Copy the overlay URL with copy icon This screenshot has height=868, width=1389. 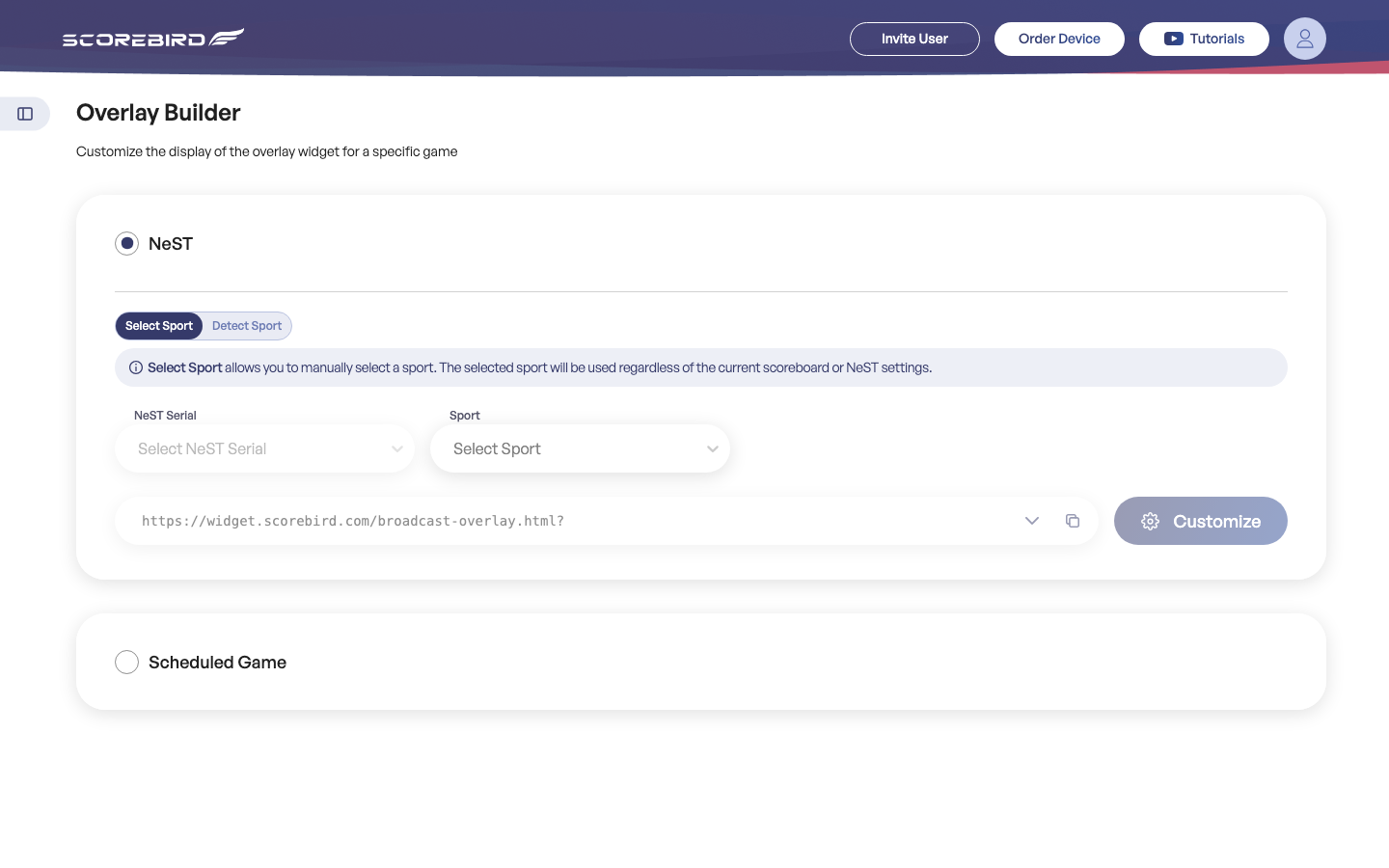click(x=1072, y=521)
